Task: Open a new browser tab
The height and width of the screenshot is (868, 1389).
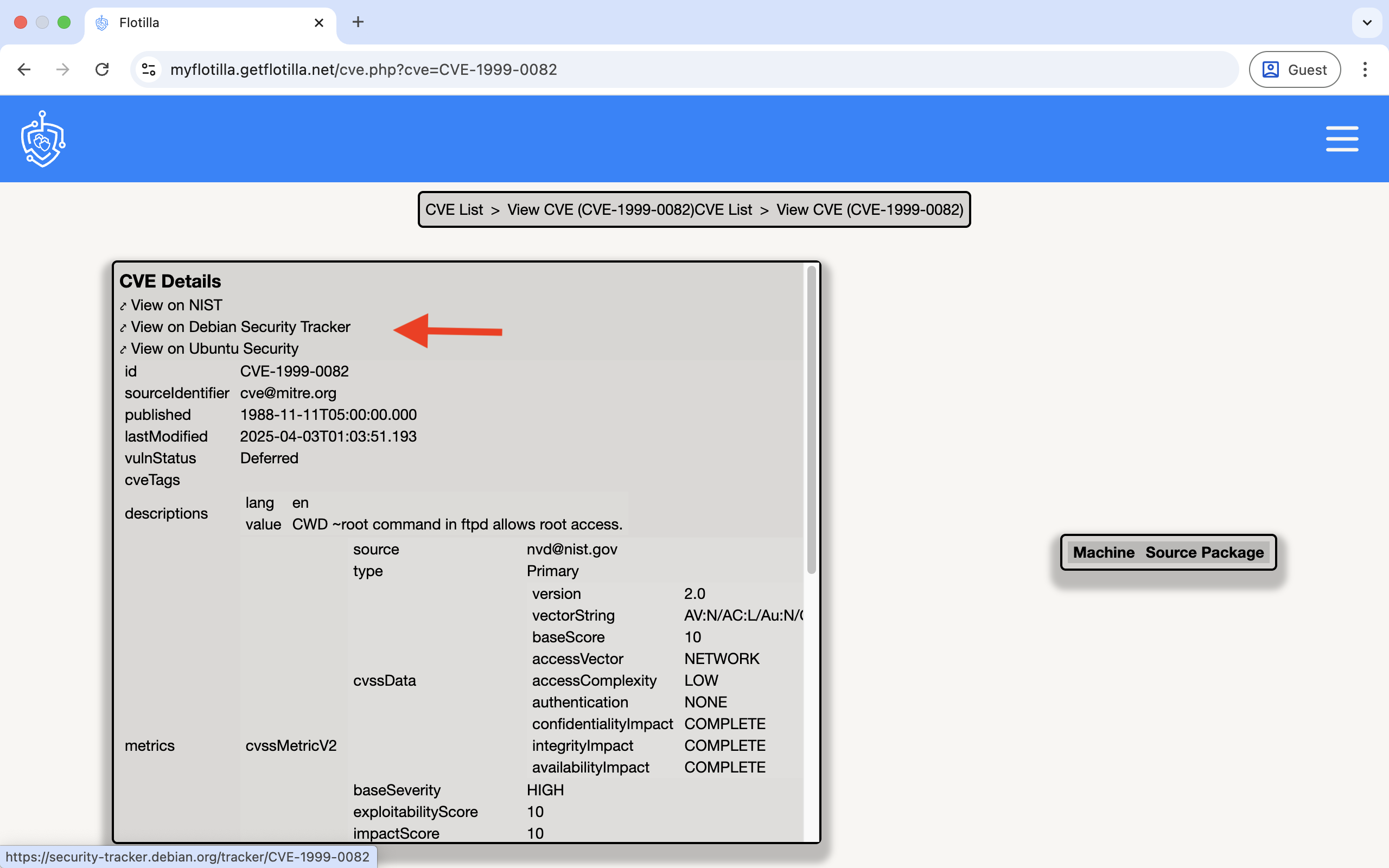Action: pos(358,22)
